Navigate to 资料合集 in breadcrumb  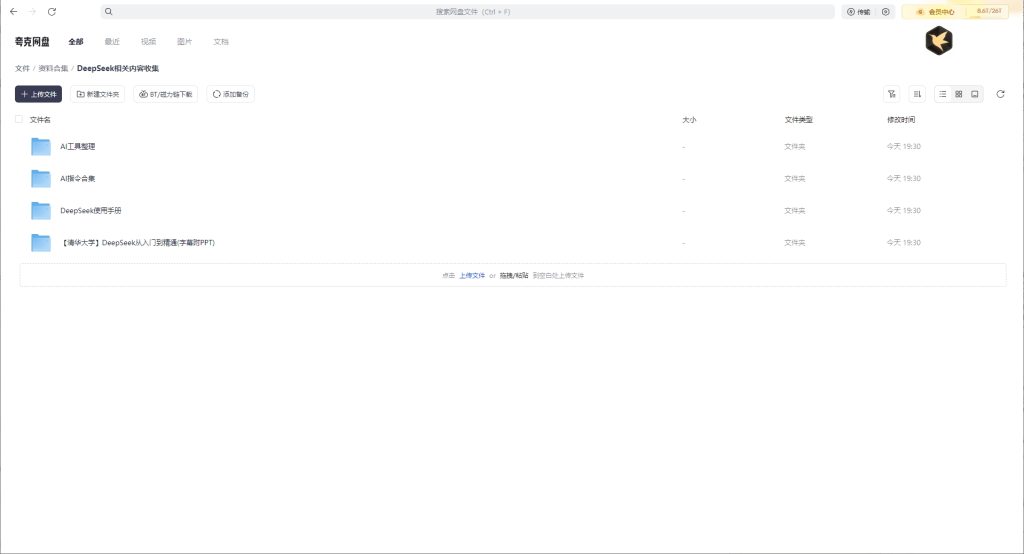53,68
